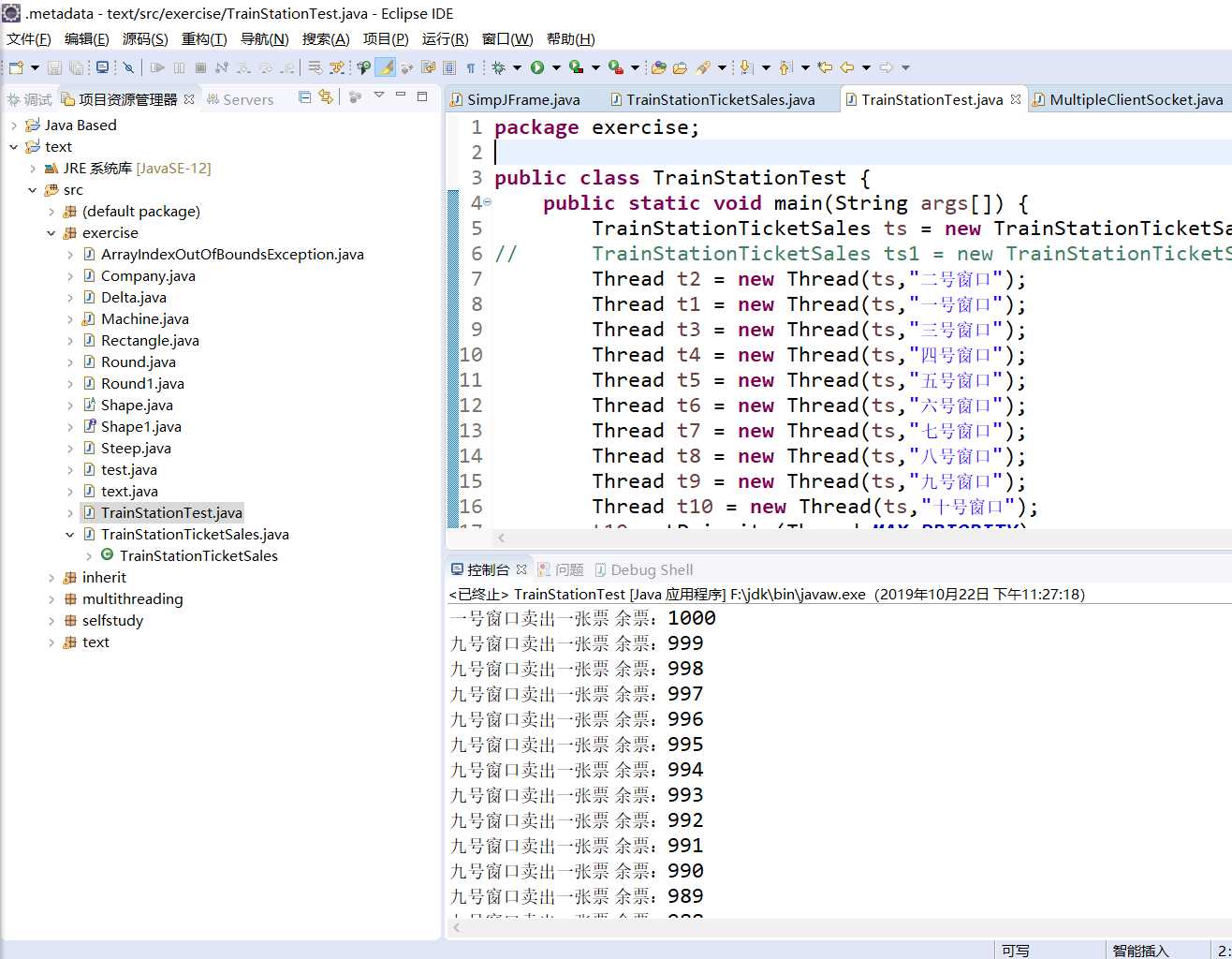Click Collapse All in project explorer
This screenshot has width=1232, height=959.
[x=304, y=96]
